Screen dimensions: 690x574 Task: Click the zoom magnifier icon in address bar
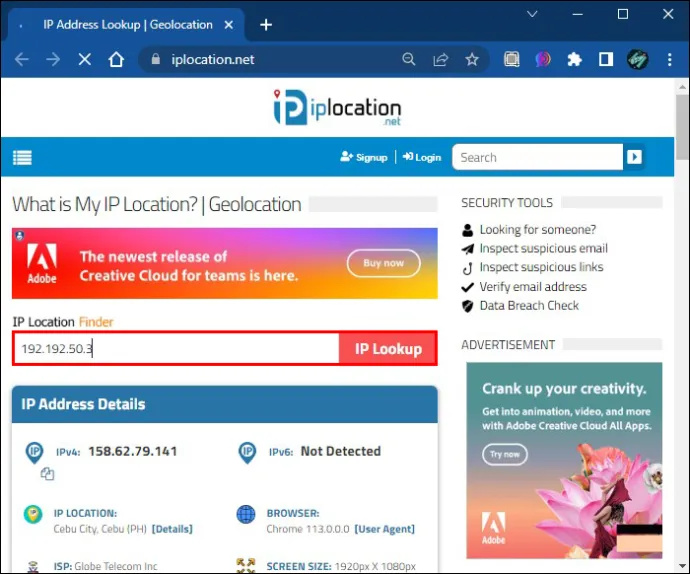pyautogui.click(x=409, y=59)
